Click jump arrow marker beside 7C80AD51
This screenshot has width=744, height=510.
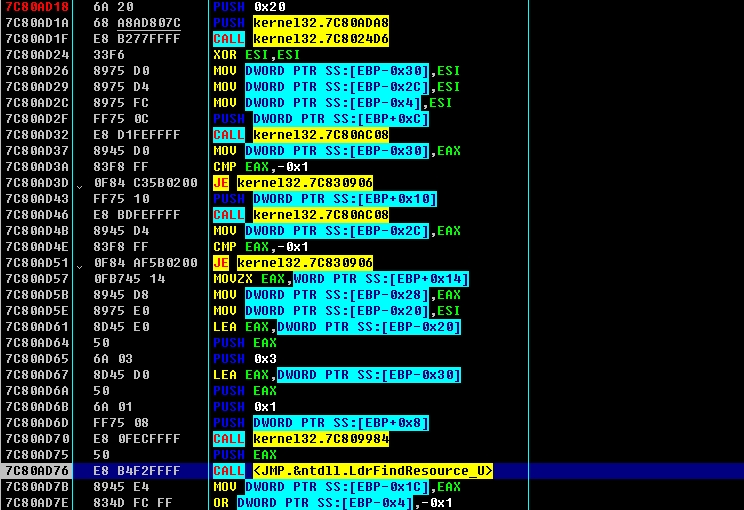tap(80, 266)
